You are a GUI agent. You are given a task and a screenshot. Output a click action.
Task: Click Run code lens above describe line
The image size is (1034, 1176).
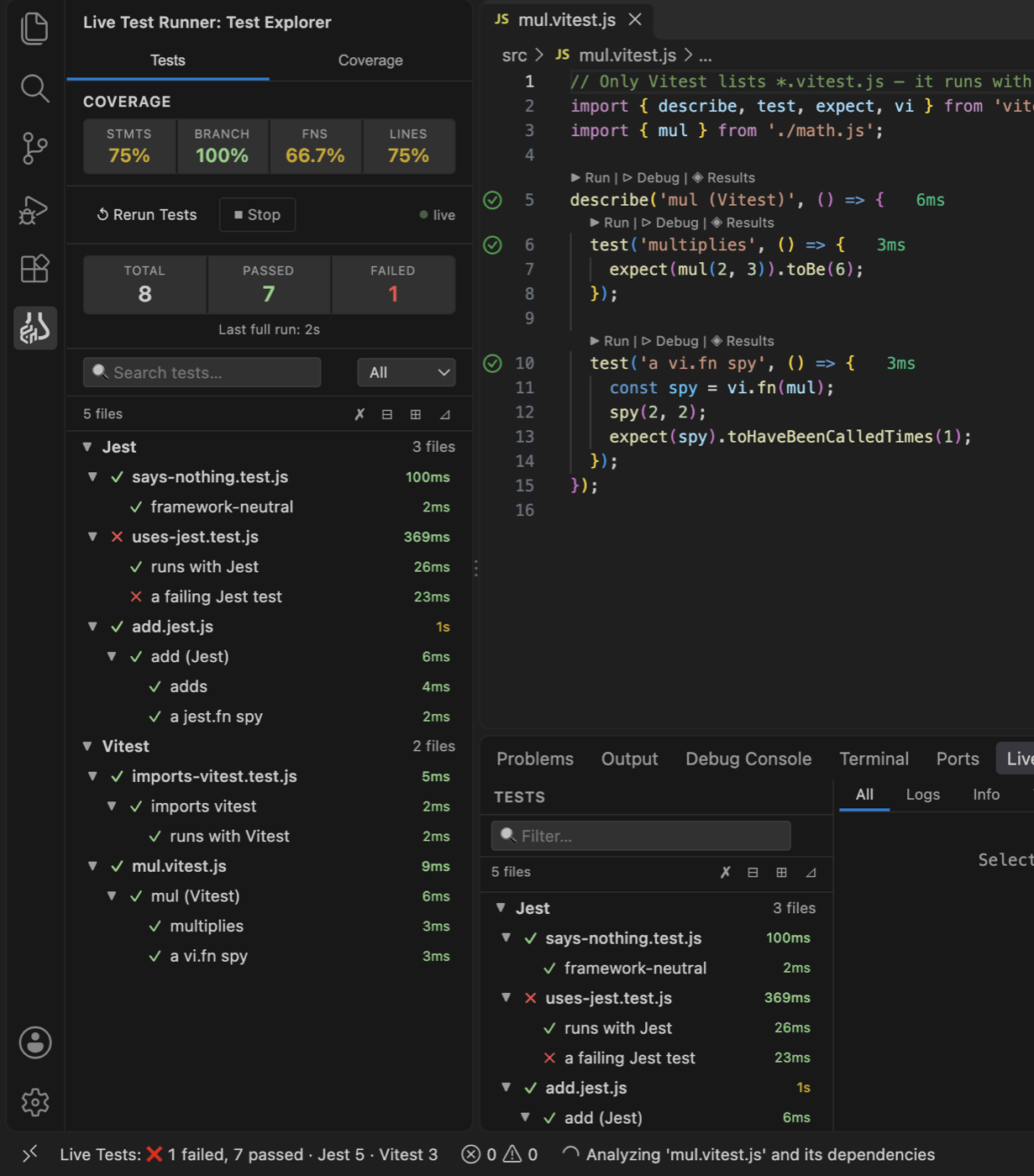590,178
